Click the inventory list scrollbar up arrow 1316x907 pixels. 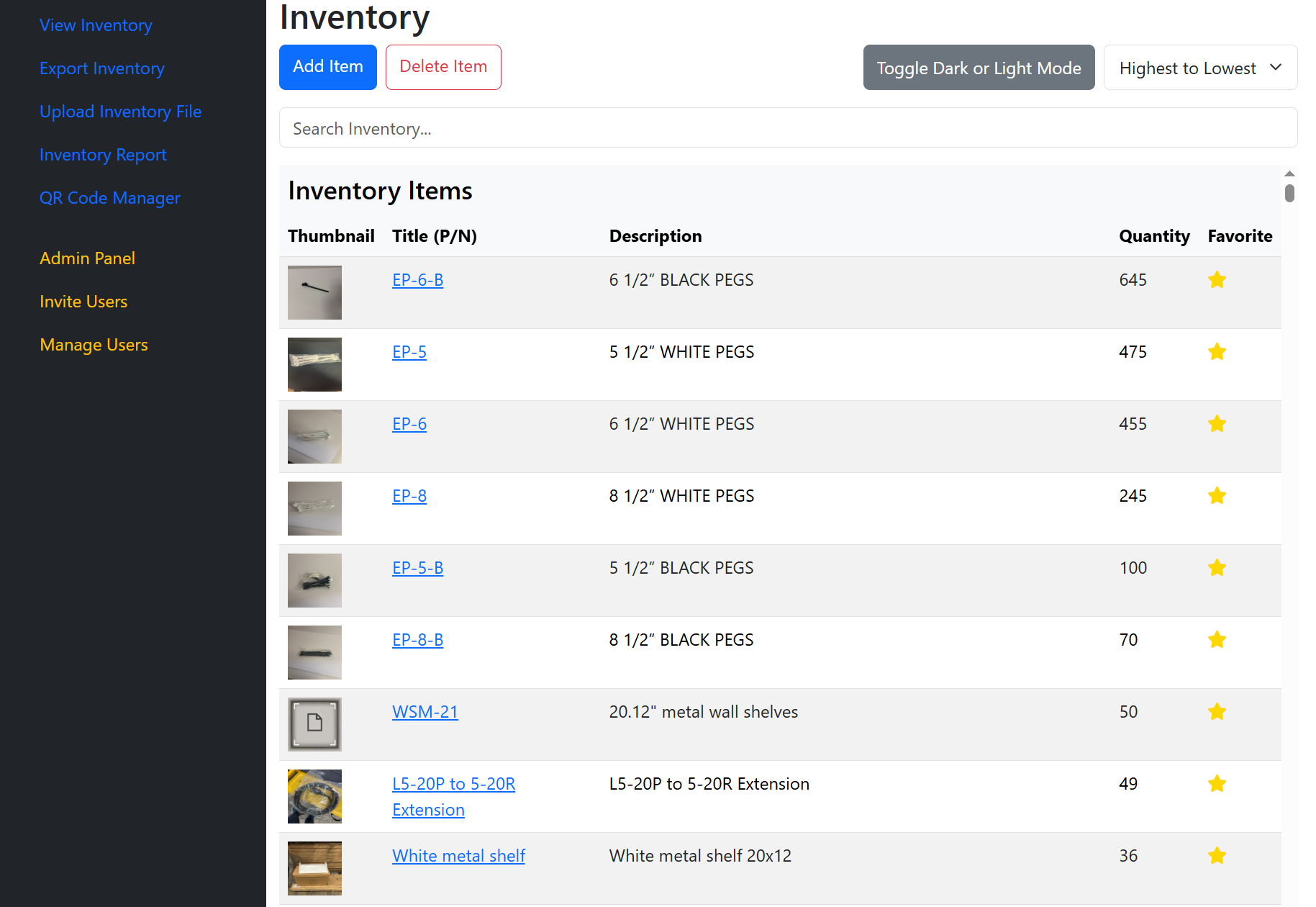coord(1289,173)
